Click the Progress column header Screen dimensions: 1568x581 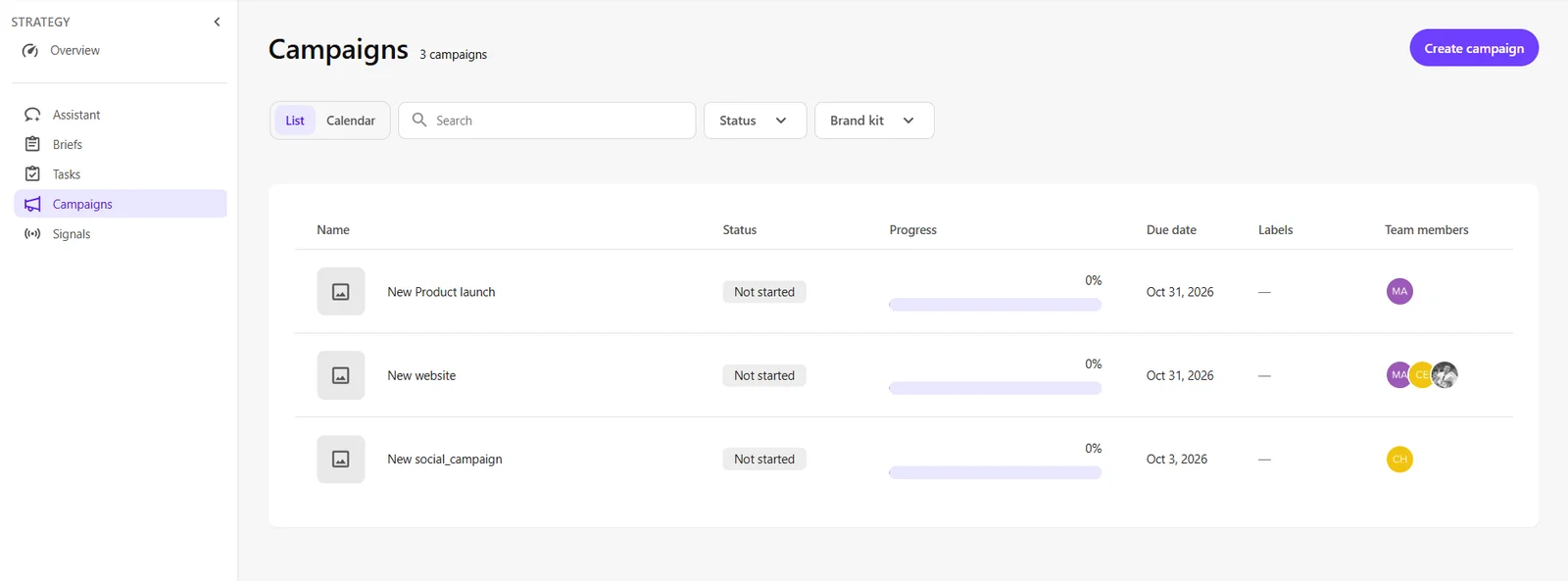tap(913, 230)
